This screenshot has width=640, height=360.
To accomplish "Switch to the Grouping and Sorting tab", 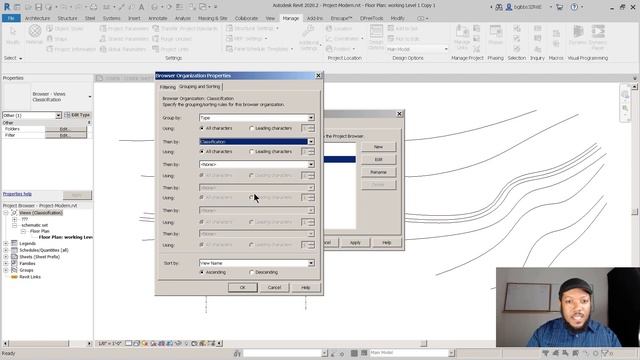I will tap(200, 87).
